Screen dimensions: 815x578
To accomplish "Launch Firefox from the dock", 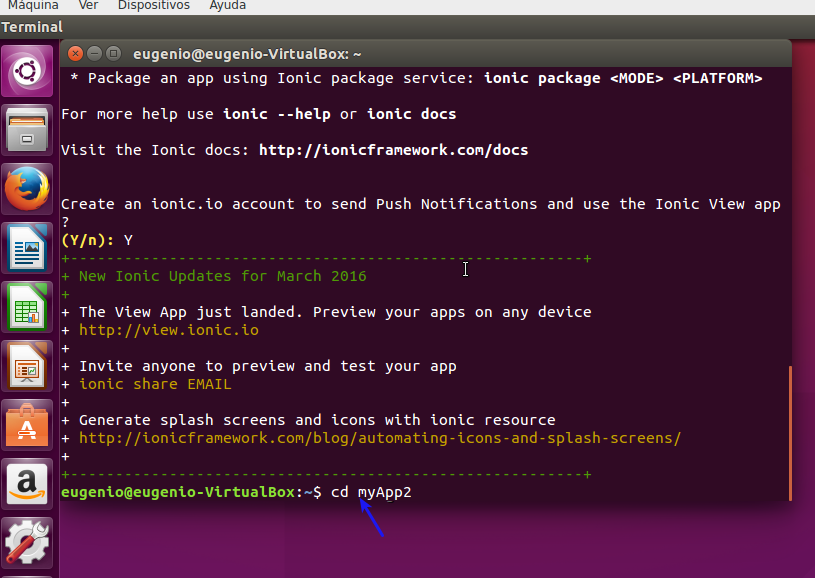I will [x=27, y=189].
